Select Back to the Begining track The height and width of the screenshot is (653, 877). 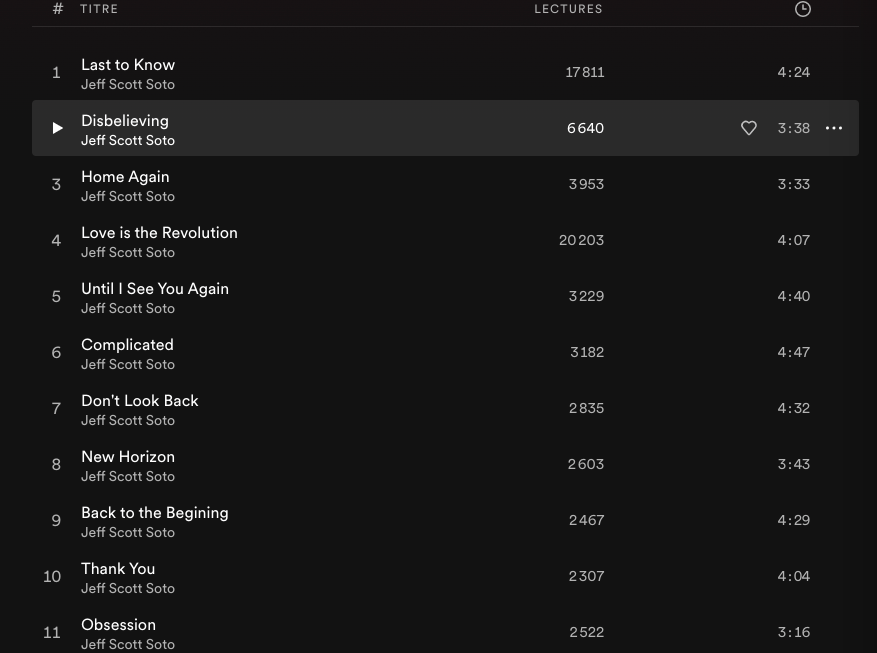point(155,513)
